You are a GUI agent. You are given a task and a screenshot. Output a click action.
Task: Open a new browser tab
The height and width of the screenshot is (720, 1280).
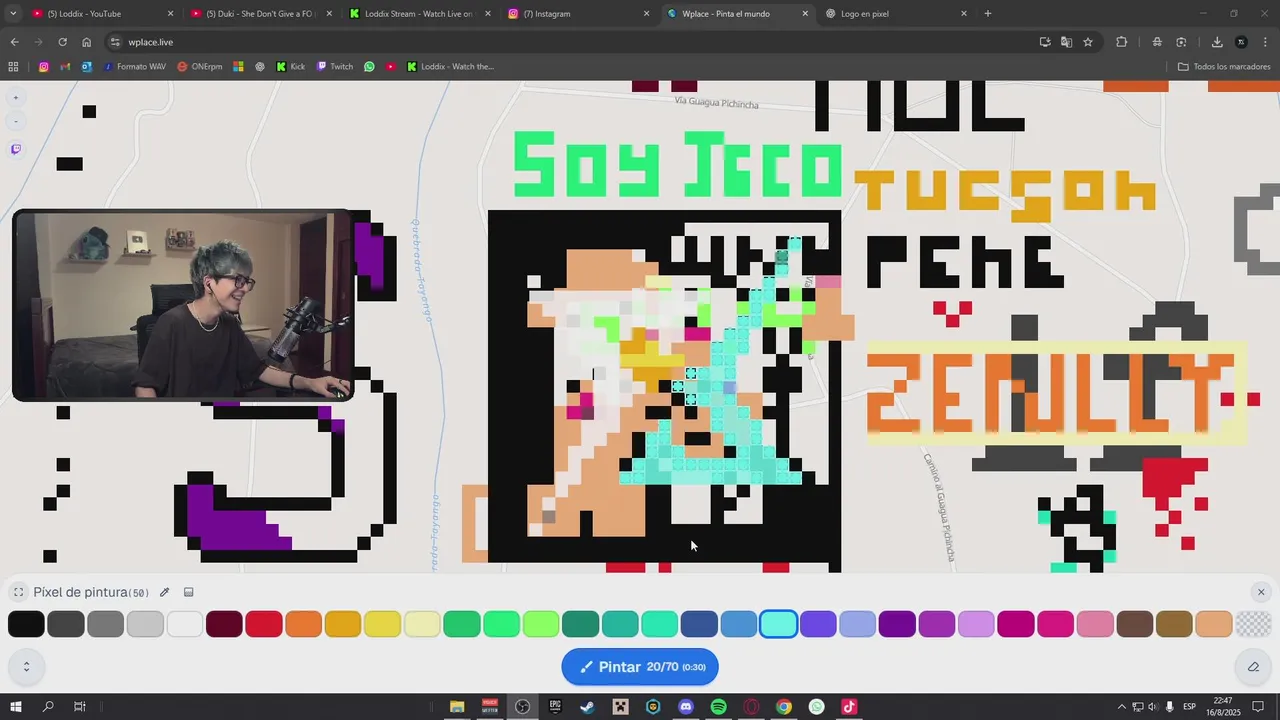click(x=988, y=14)
